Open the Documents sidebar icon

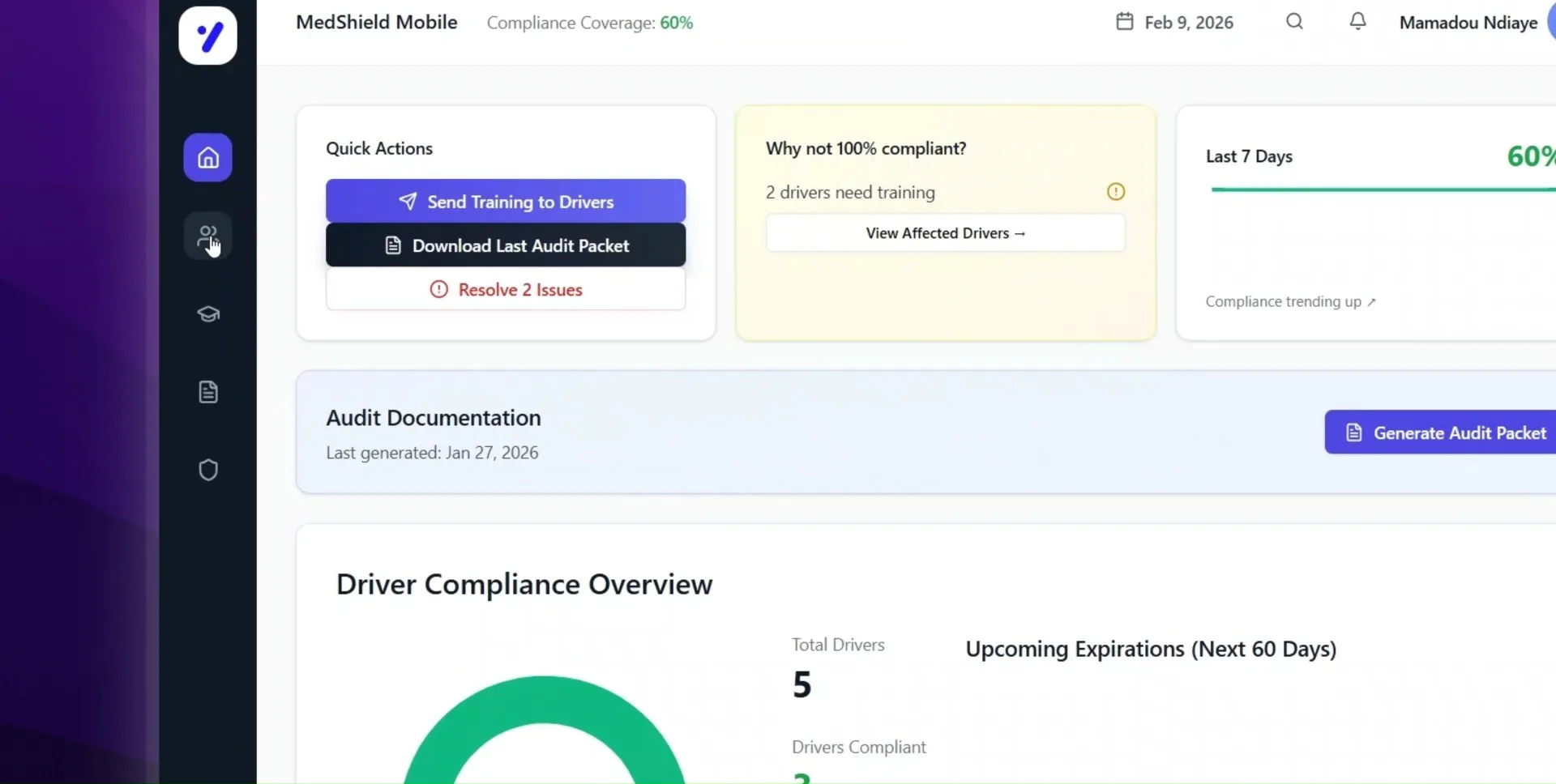coord(207,392)
